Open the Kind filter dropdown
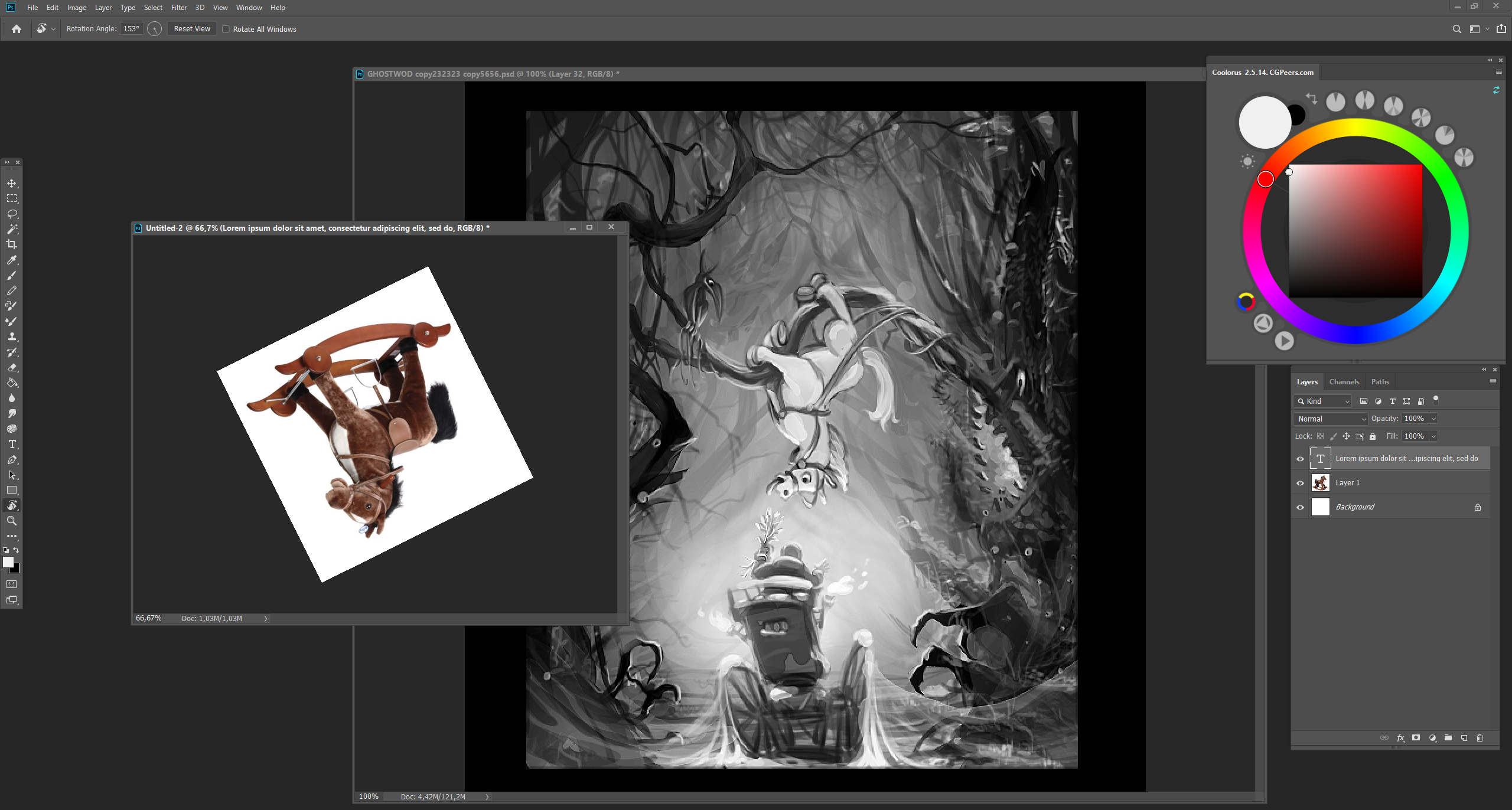The height and width of the screenshot is (810, 1512). [x=1322, y=401]
